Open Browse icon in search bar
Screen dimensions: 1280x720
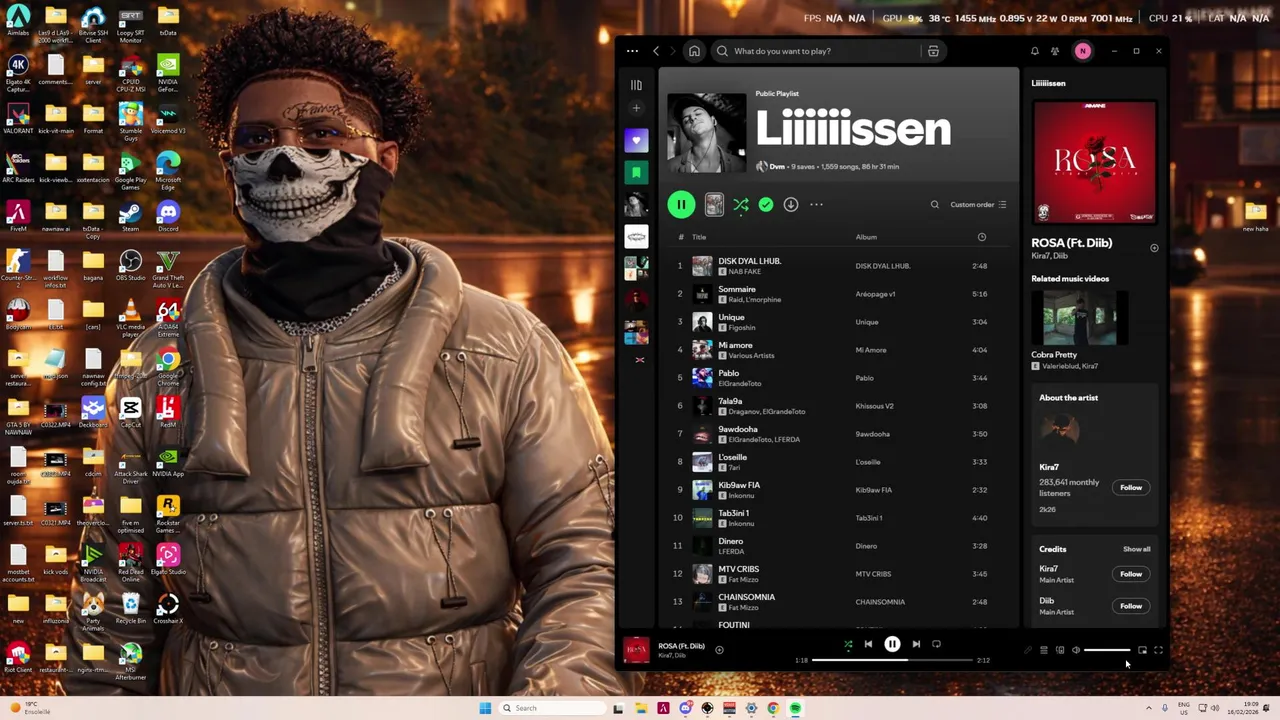(933, 51)
